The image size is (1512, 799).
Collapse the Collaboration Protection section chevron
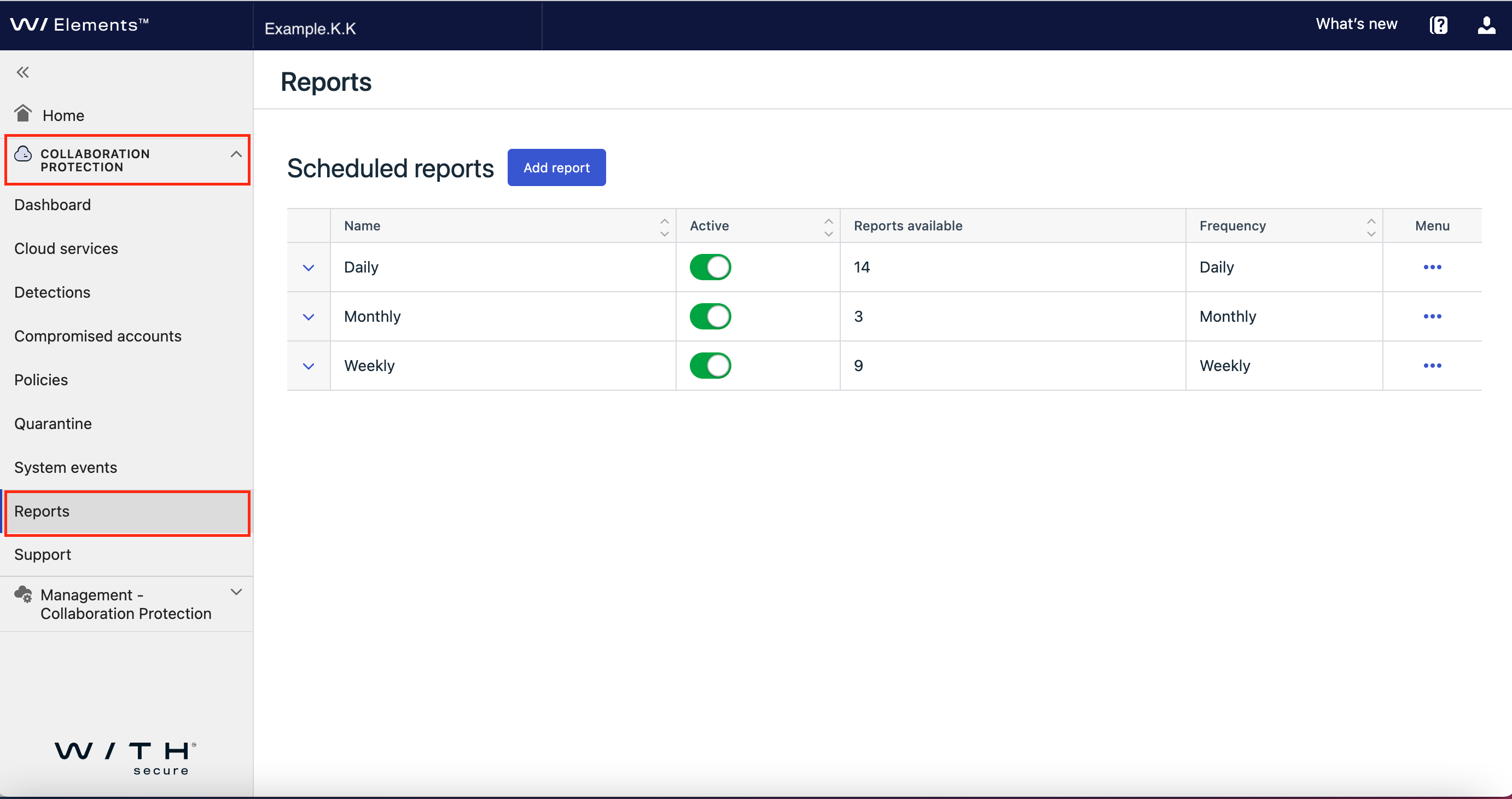coord(236,154)
